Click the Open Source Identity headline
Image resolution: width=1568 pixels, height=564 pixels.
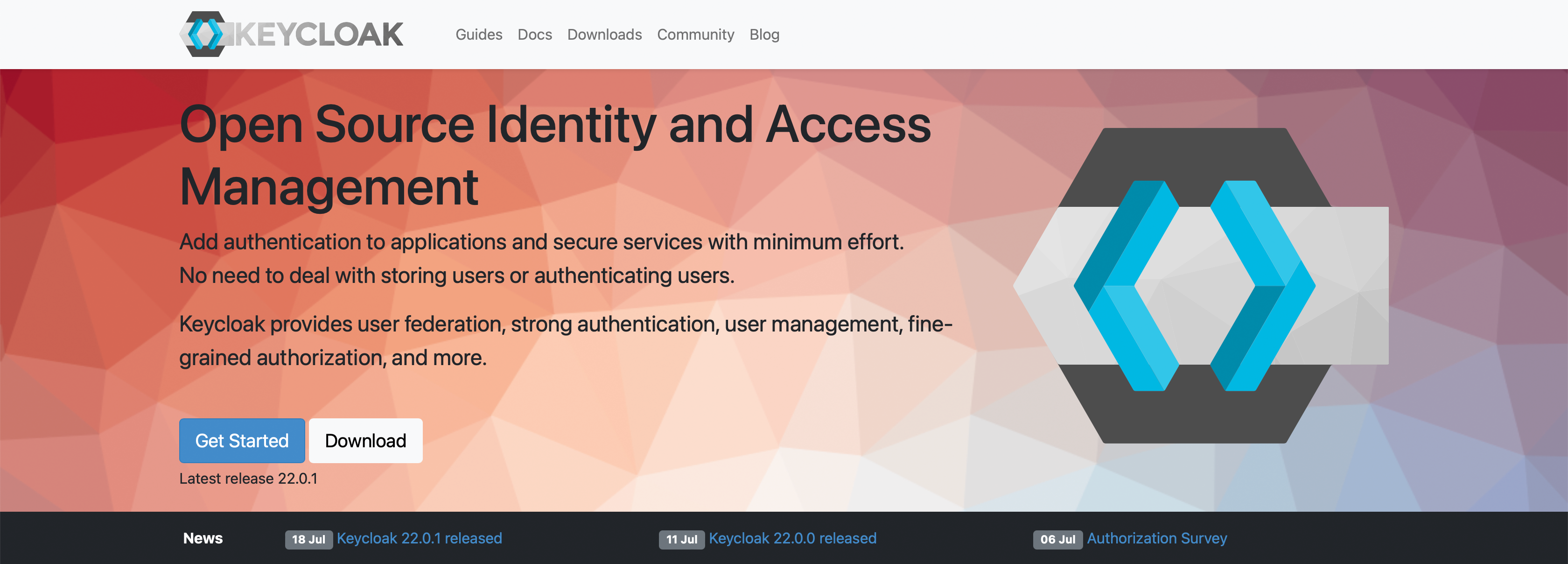pos(554,155)
